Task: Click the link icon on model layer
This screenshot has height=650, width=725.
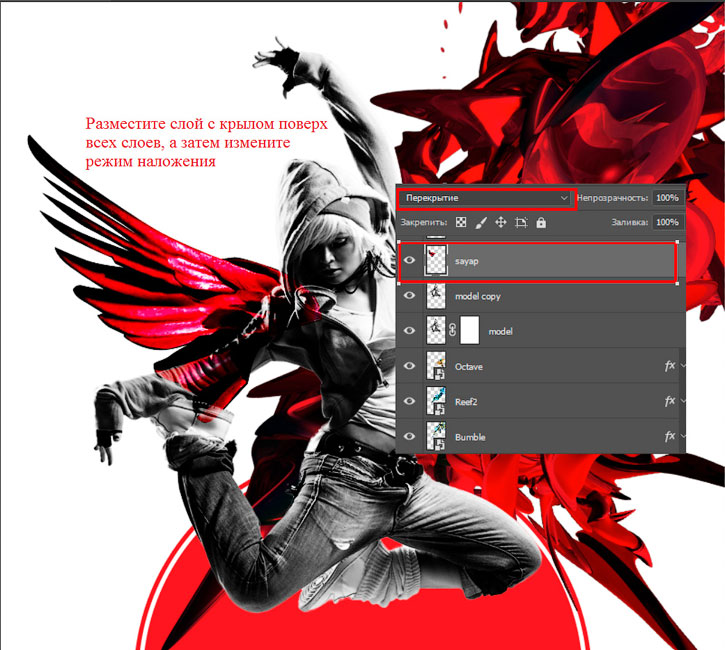Action: 453,331
